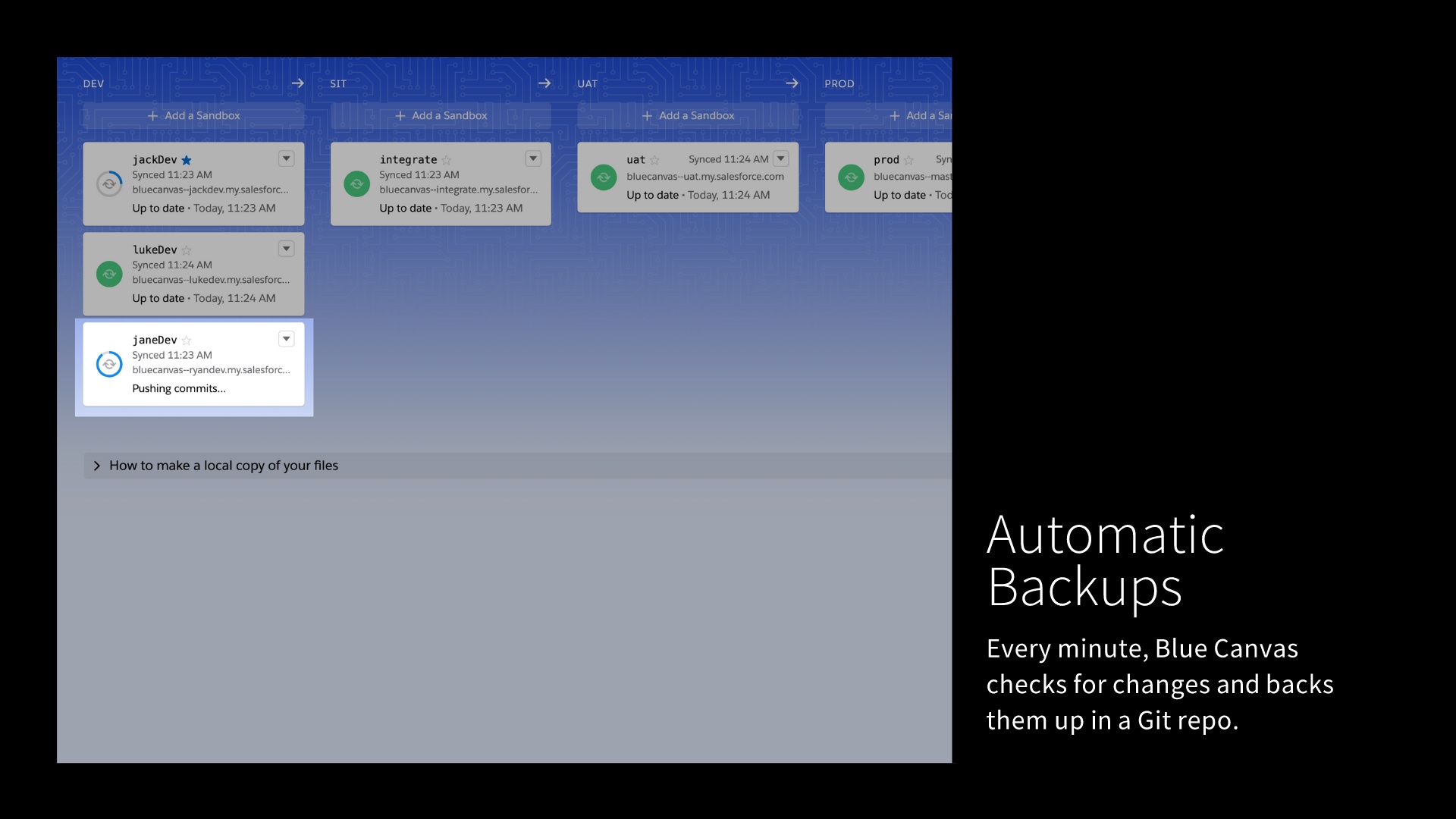1456x819 pixels.
Task: Click integrate green sync icon
Action: pyautogui.click(x=356, y=184)
